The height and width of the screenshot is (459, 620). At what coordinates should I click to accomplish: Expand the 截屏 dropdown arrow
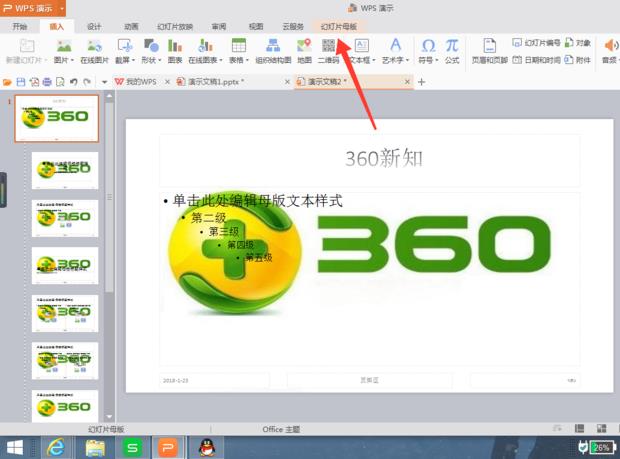coord(133,60)
